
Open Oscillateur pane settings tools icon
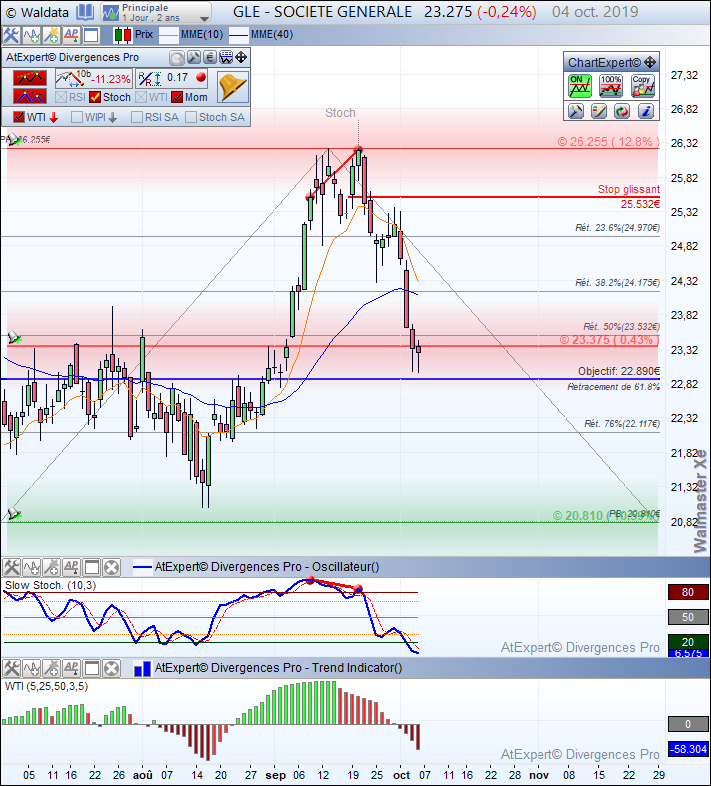[11, 567]
